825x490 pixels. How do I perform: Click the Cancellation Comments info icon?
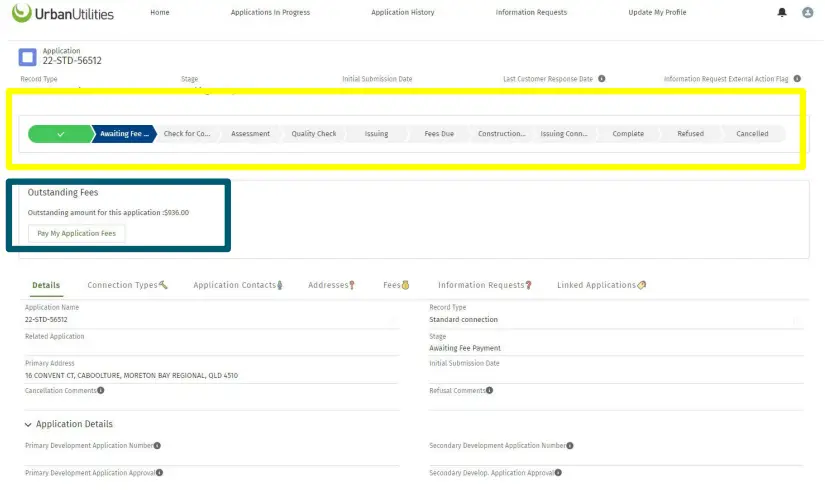[100, 390]
